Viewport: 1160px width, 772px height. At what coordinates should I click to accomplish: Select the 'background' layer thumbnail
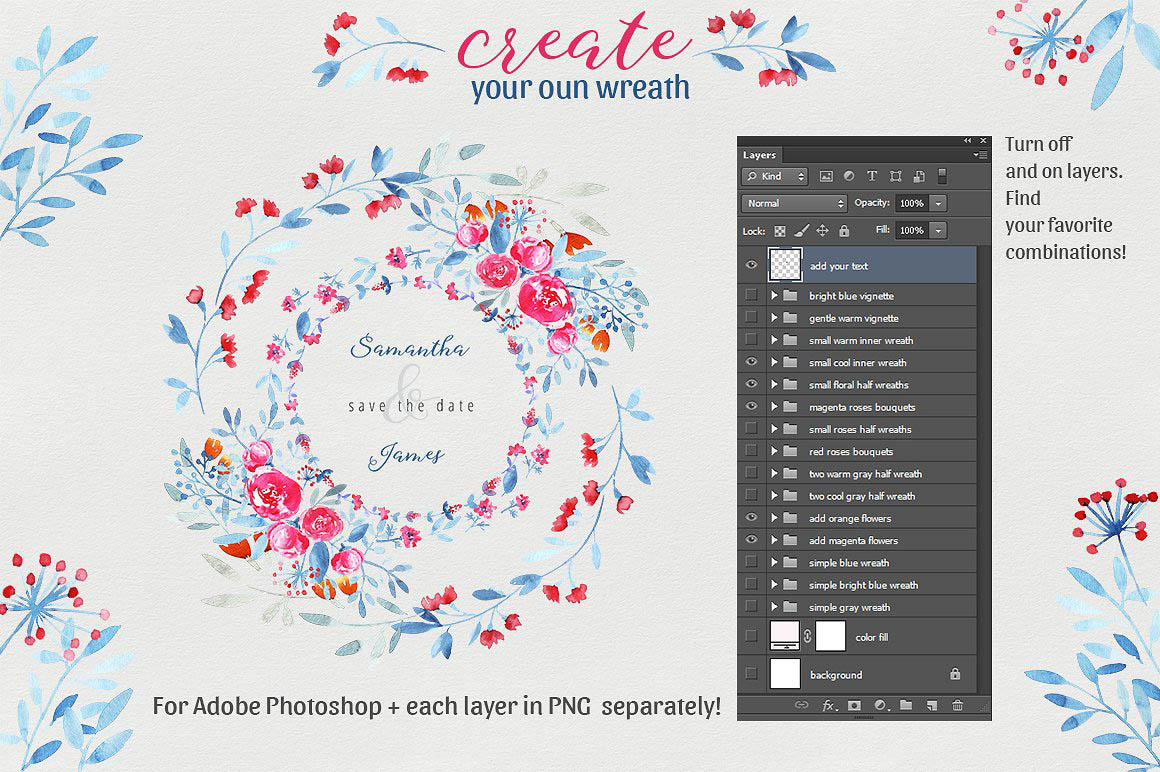point(785,674)
